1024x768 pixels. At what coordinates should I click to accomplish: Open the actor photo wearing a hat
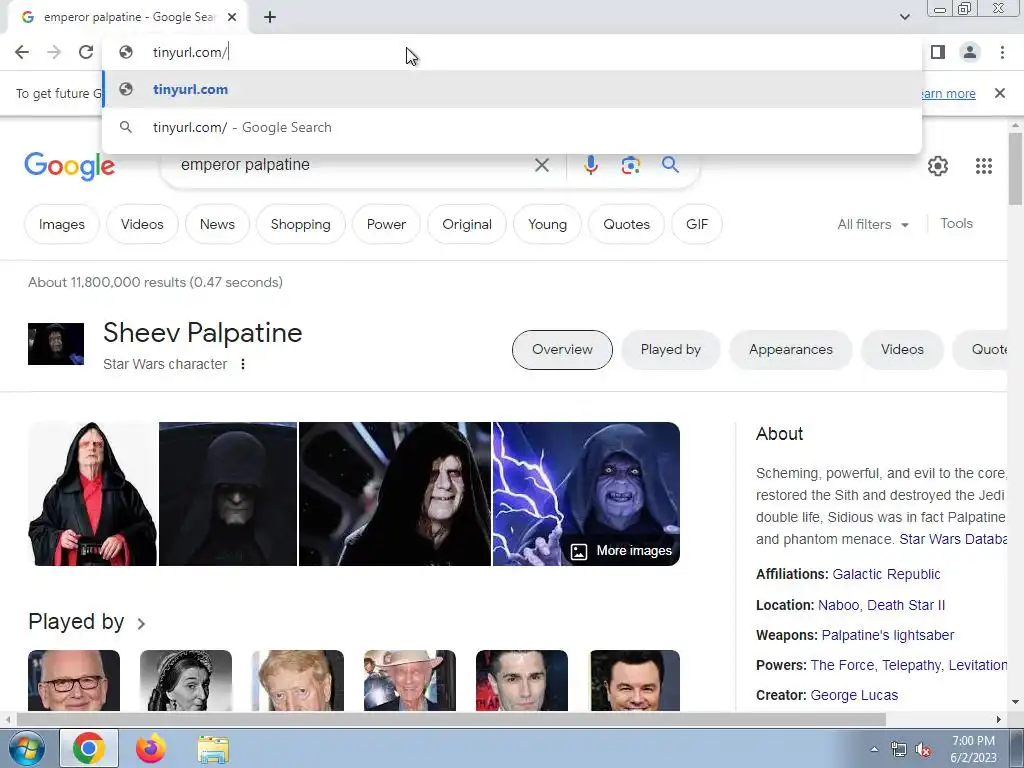[x=409, y=680]
